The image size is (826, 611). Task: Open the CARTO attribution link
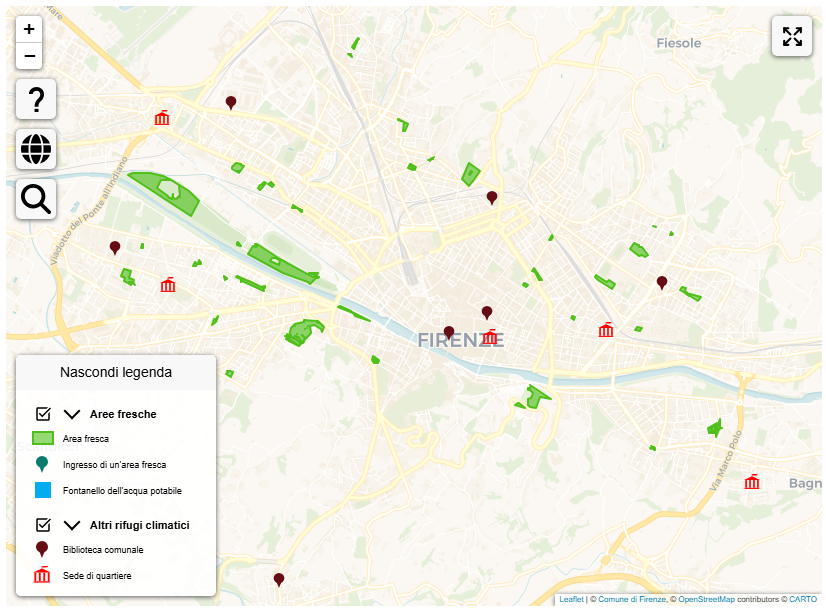coord(803,599)
